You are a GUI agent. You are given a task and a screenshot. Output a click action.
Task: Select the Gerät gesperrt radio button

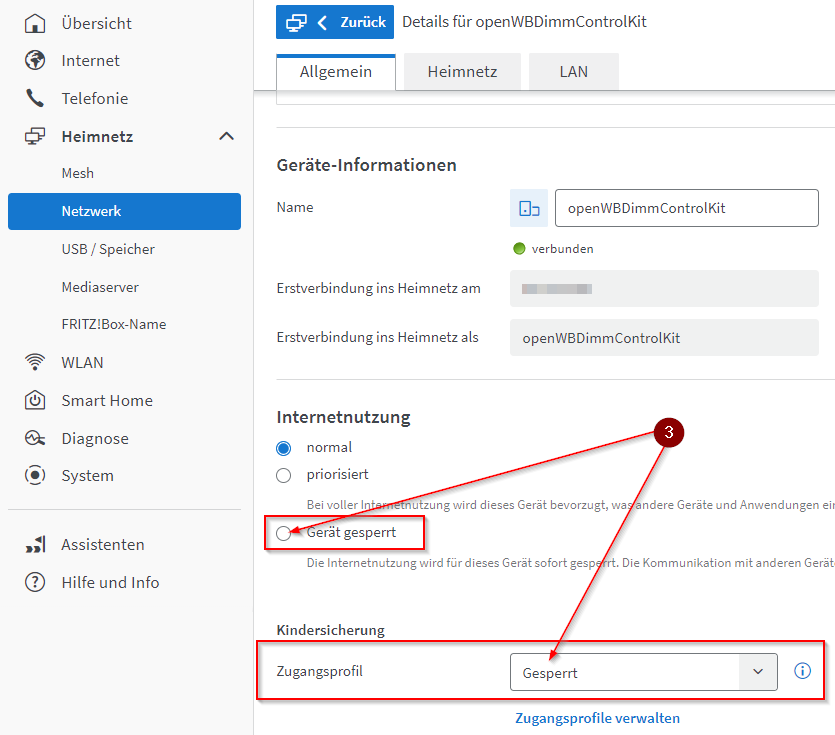click(x=284, y=533)
